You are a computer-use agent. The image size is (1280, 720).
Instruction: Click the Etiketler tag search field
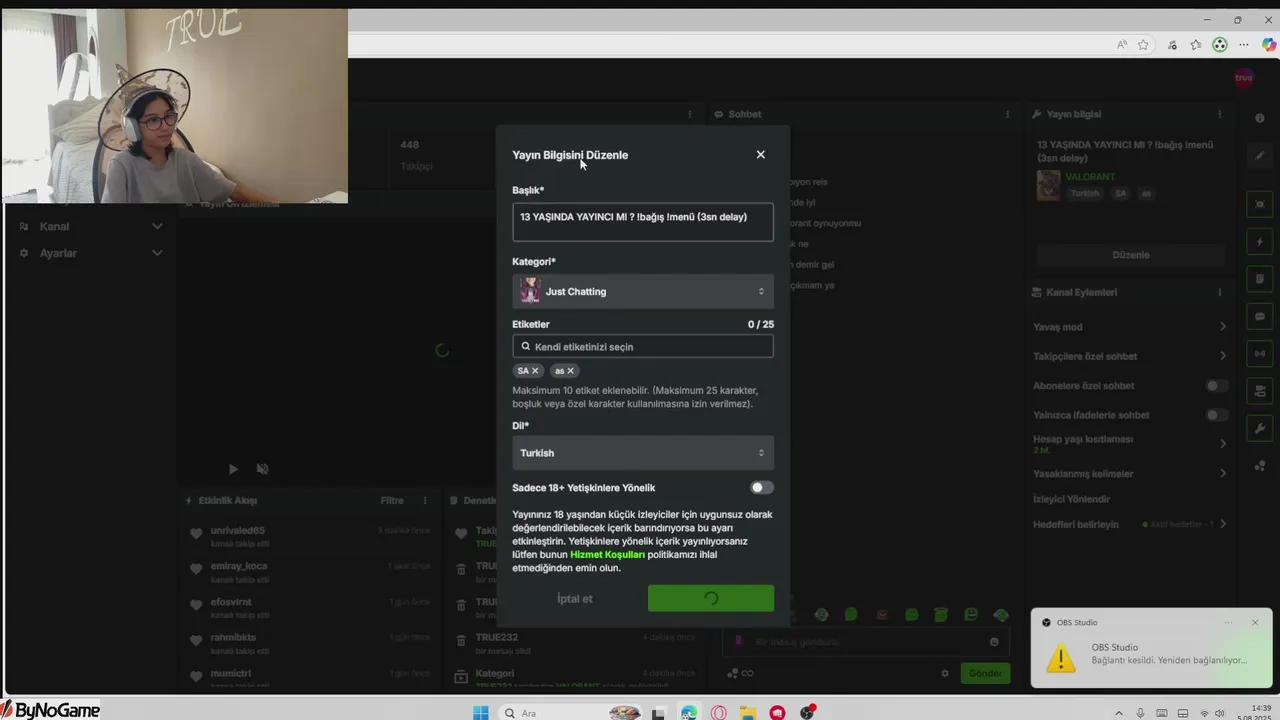[x=643, y=346]
